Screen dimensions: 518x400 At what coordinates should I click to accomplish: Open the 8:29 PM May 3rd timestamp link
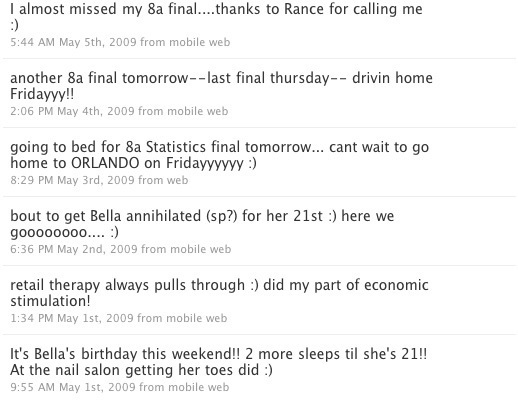click(x=72, y=180)
